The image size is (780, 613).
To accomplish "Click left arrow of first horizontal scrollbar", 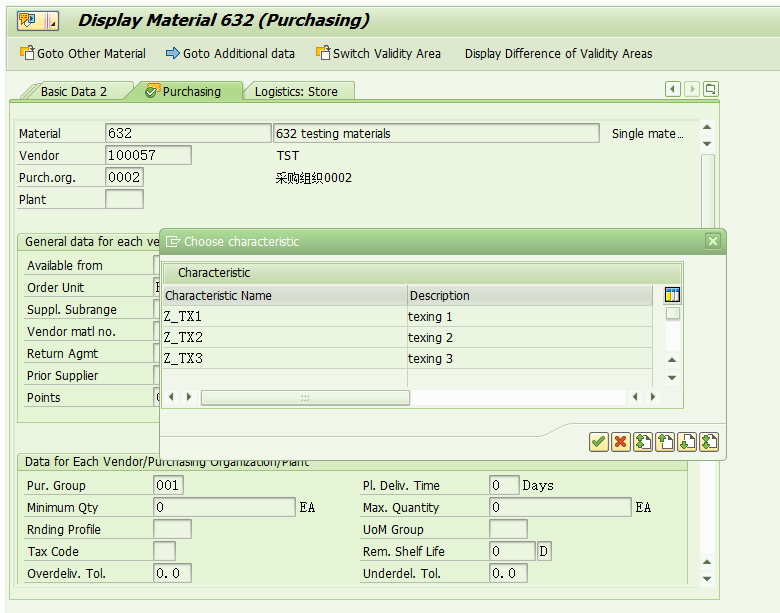I will coord(172,397).
